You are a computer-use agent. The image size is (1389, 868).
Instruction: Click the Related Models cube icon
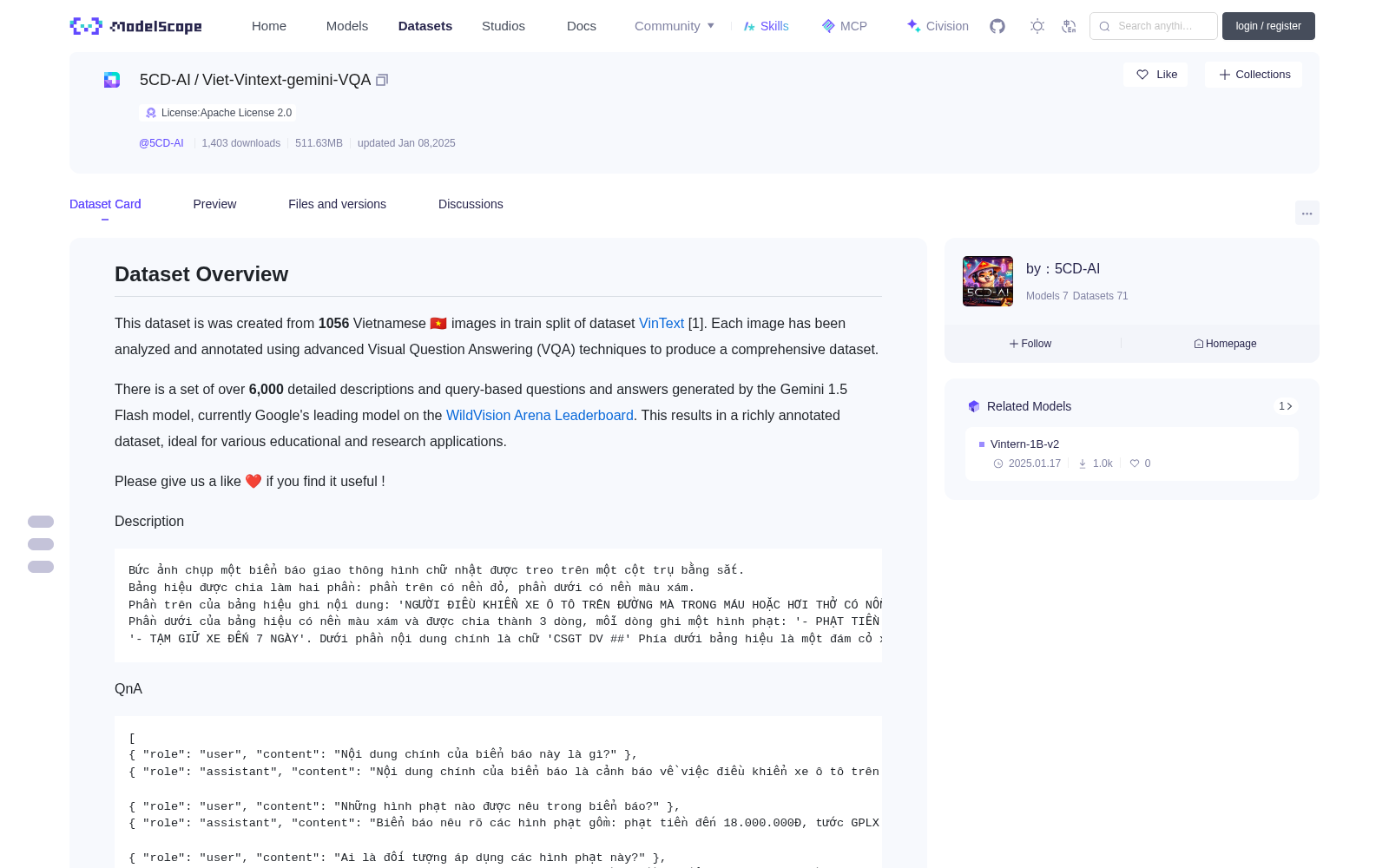pos(974,406)
